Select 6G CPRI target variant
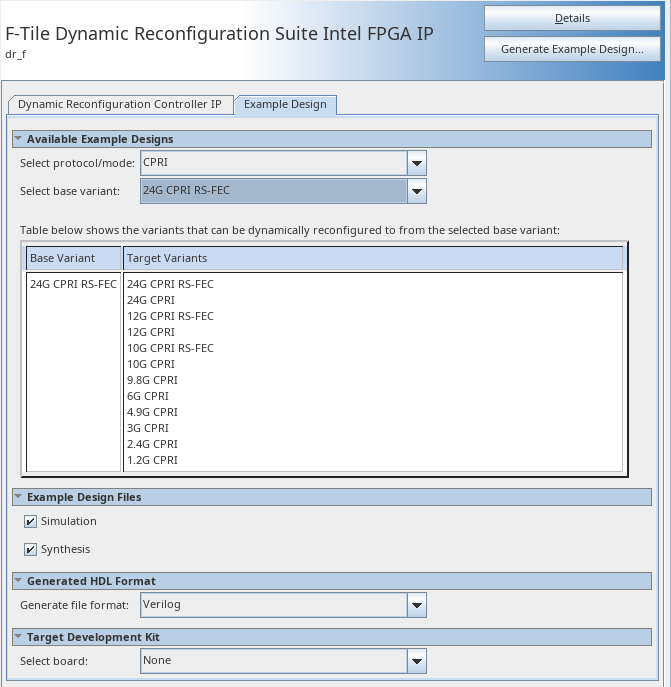 (x=148, y=396)
